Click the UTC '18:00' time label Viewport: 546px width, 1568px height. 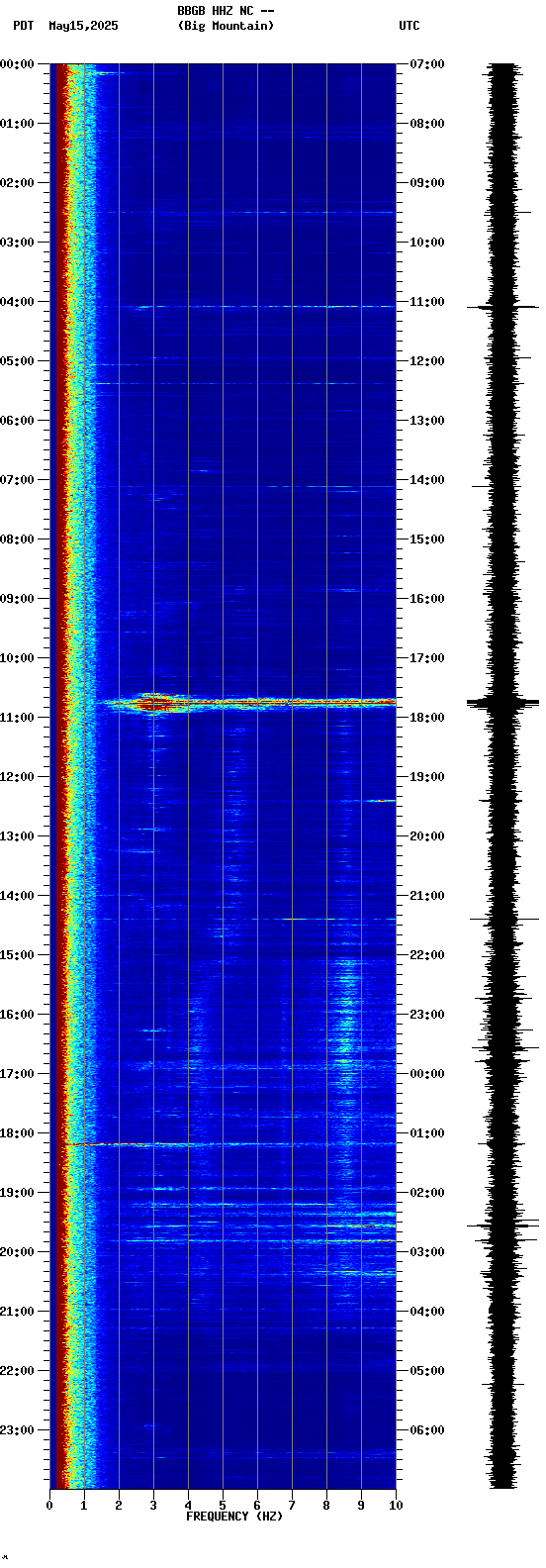click(x=427, y=718)
